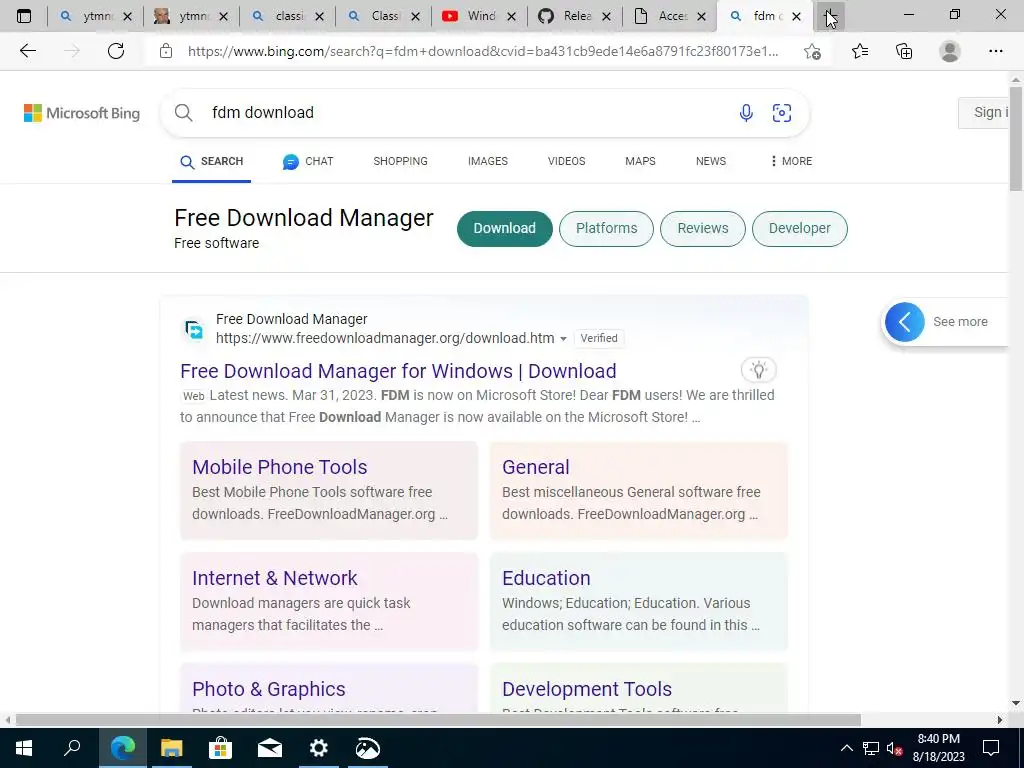
Task: Open the Windows Start menu
Action: pos(24,748)
